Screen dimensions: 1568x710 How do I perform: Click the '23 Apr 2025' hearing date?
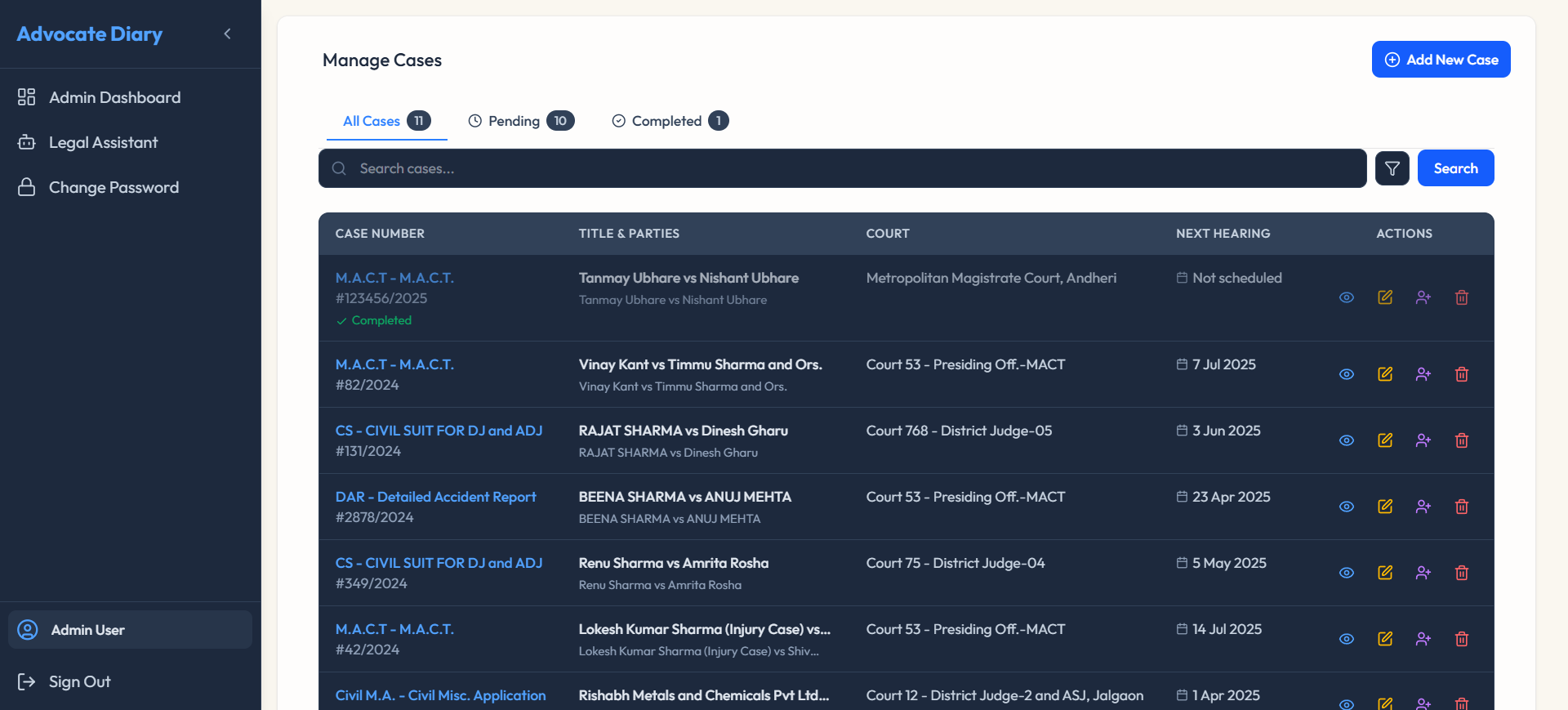(1223, 497)
